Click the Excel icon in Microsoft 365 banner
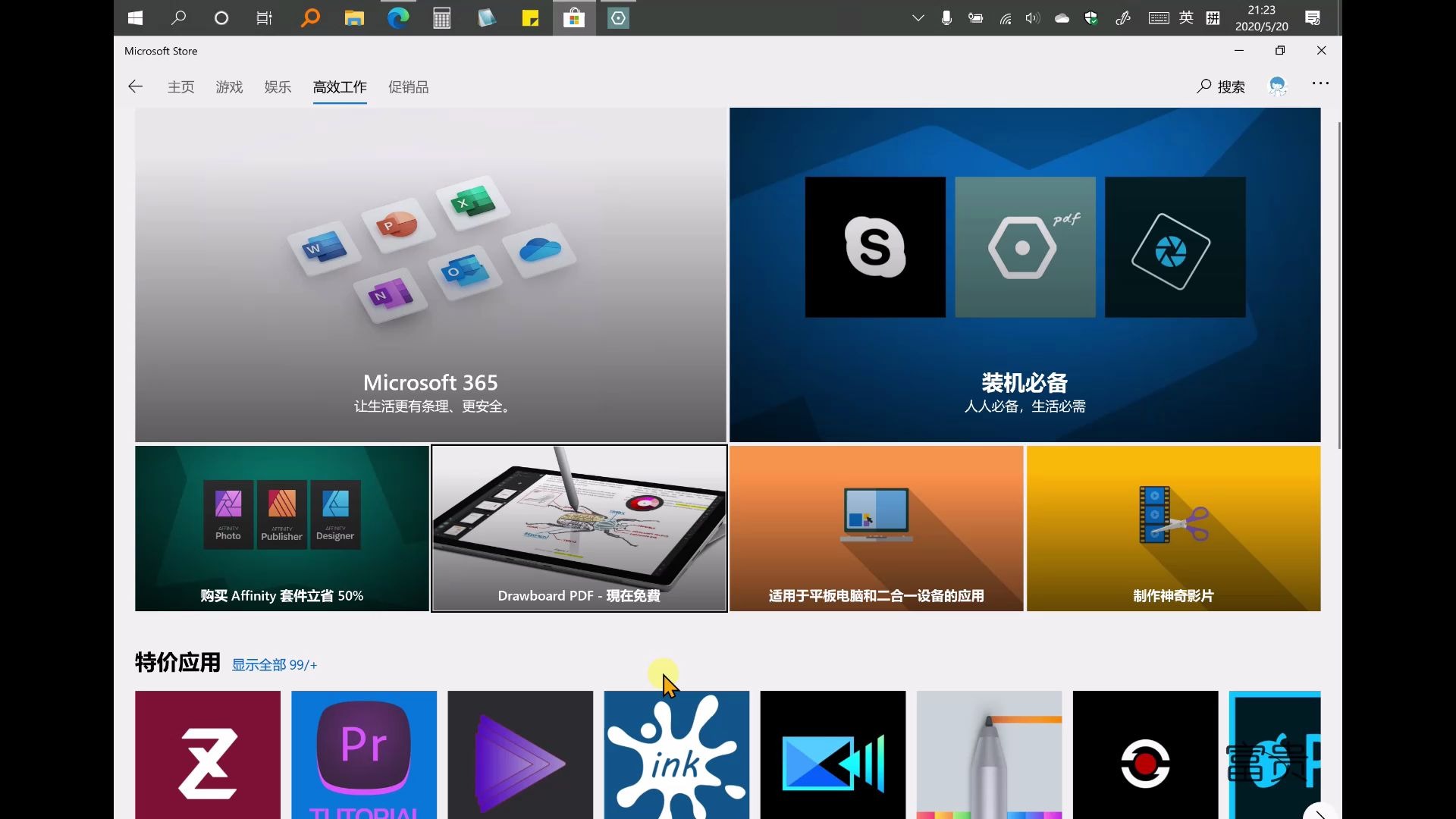 pyautogui.click(x=472, y=202)
